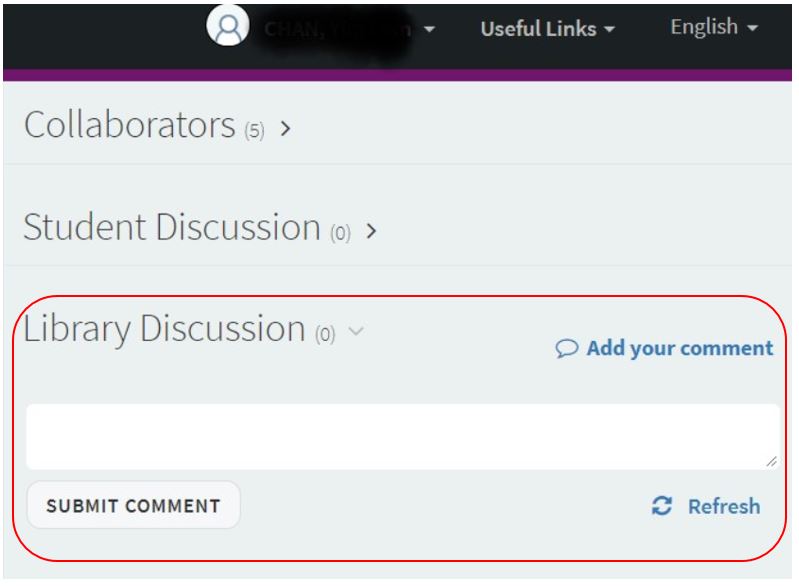The height and width of the screenshot is (586, 799).
Task: Click inside the comment text box
Action: coord(403,437)
